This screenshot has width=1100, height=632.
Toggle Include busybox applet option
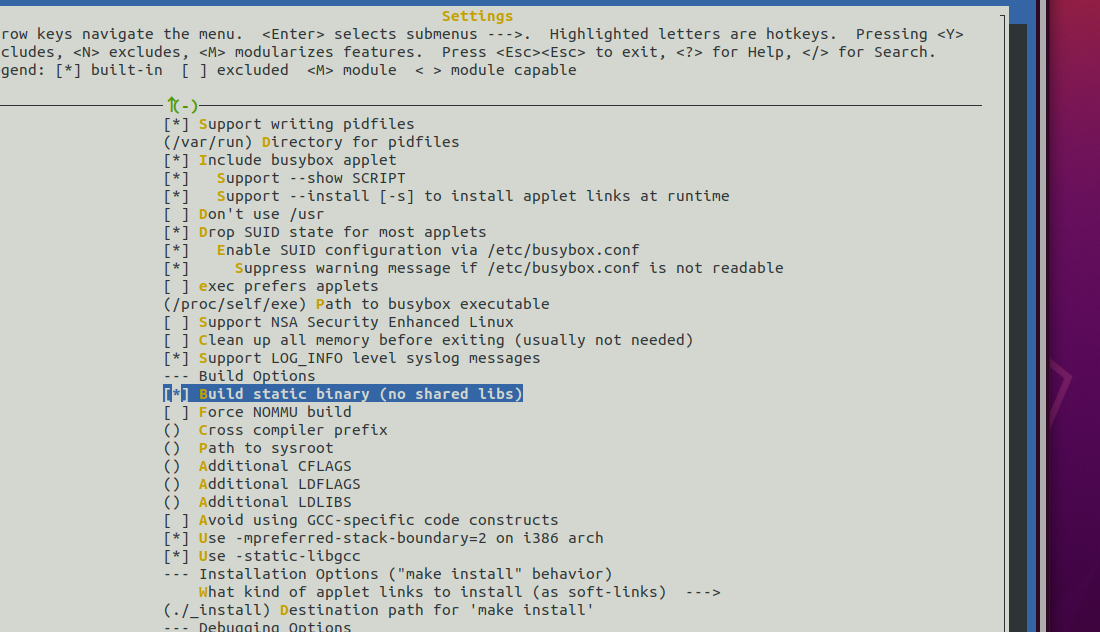coord(280,160)
